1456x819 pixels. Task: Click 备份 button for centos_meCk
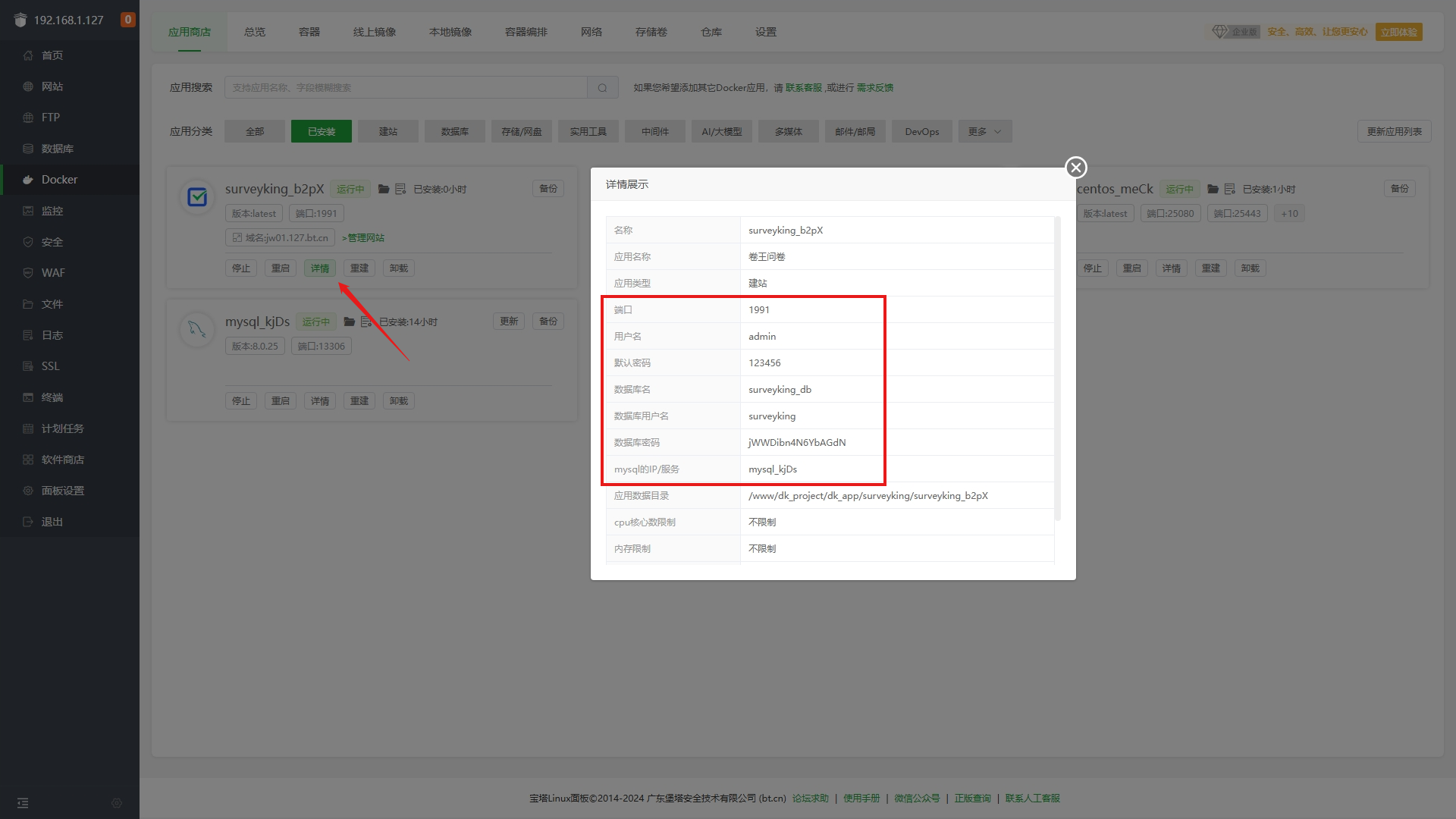(x=1400, y=189)
